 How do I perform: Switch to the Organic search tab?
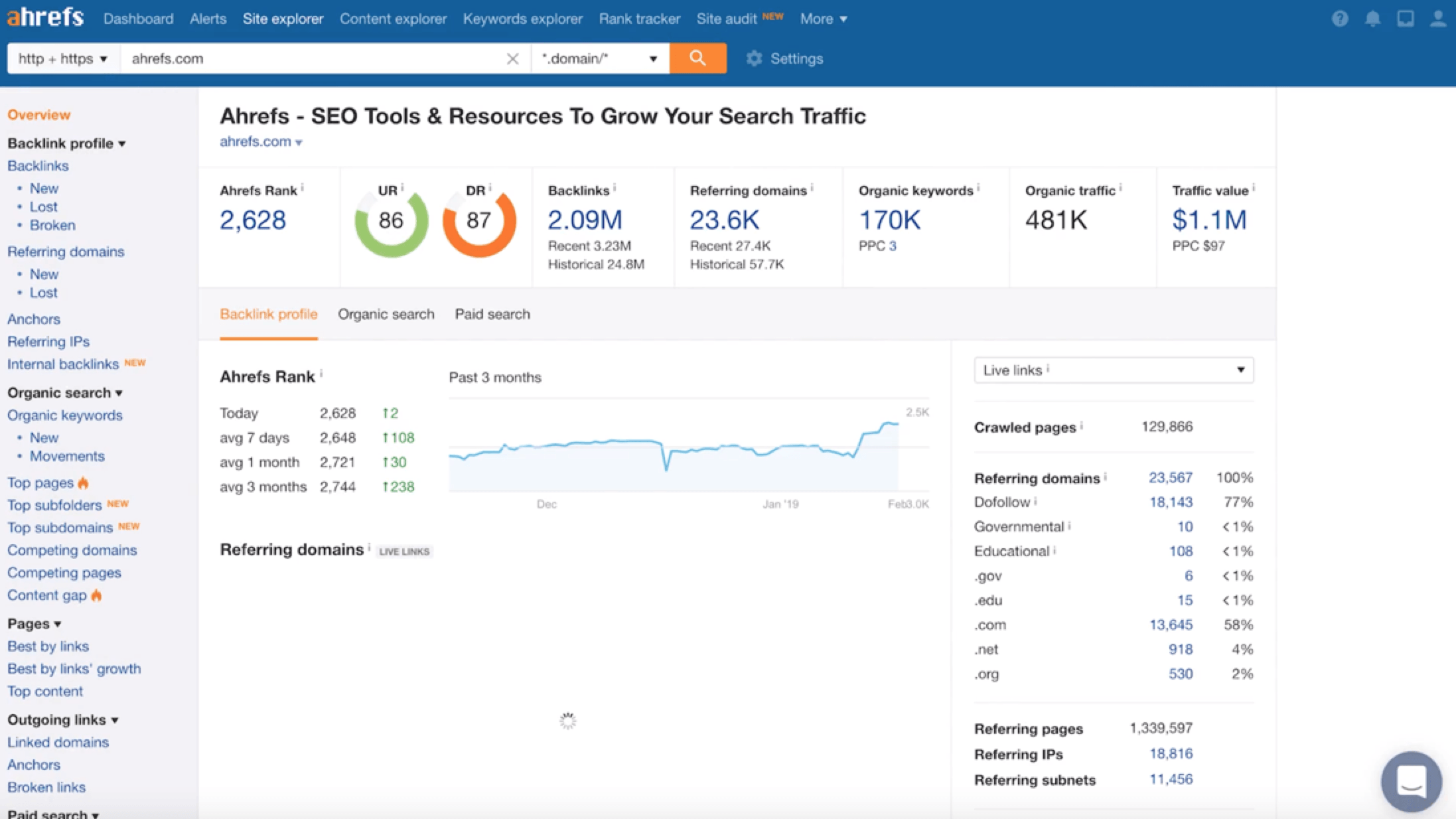pyautogui.click(x=386, y=314)
